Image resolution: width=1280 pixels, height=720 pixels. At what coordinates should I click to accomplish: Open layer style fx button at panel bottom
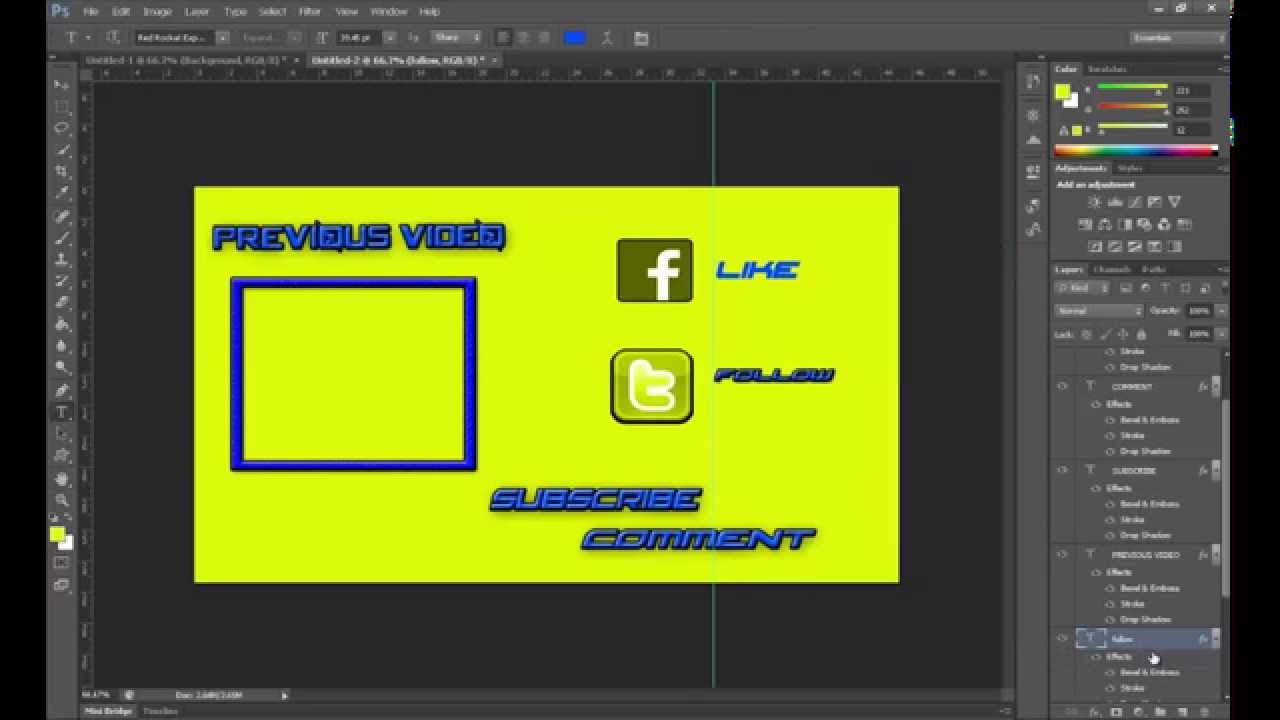(1094, 712)
